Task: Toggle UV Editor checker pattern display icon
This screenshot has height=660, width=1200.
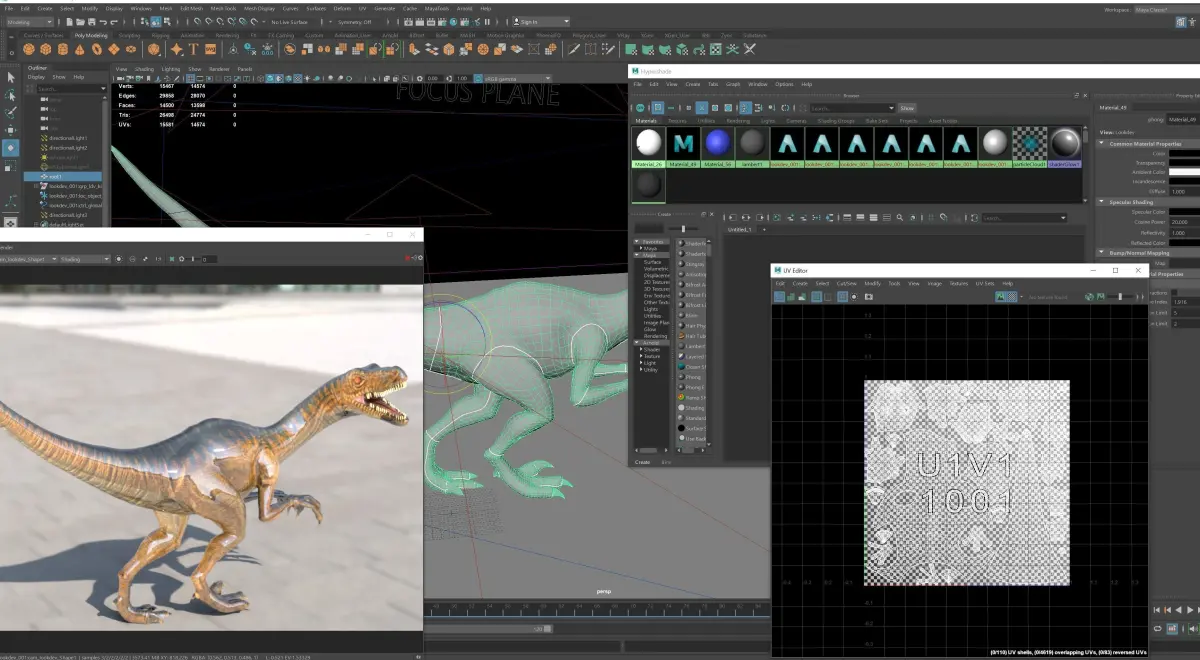Action: (x=1012, y=296)
